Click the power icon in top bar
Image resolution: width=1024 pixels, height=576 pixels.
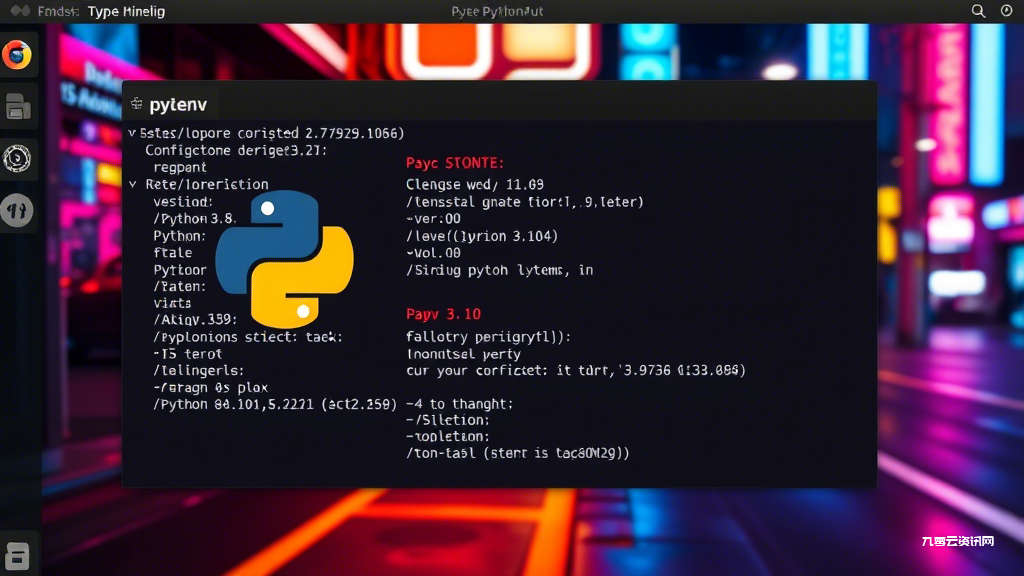(x=1006, y=10)
